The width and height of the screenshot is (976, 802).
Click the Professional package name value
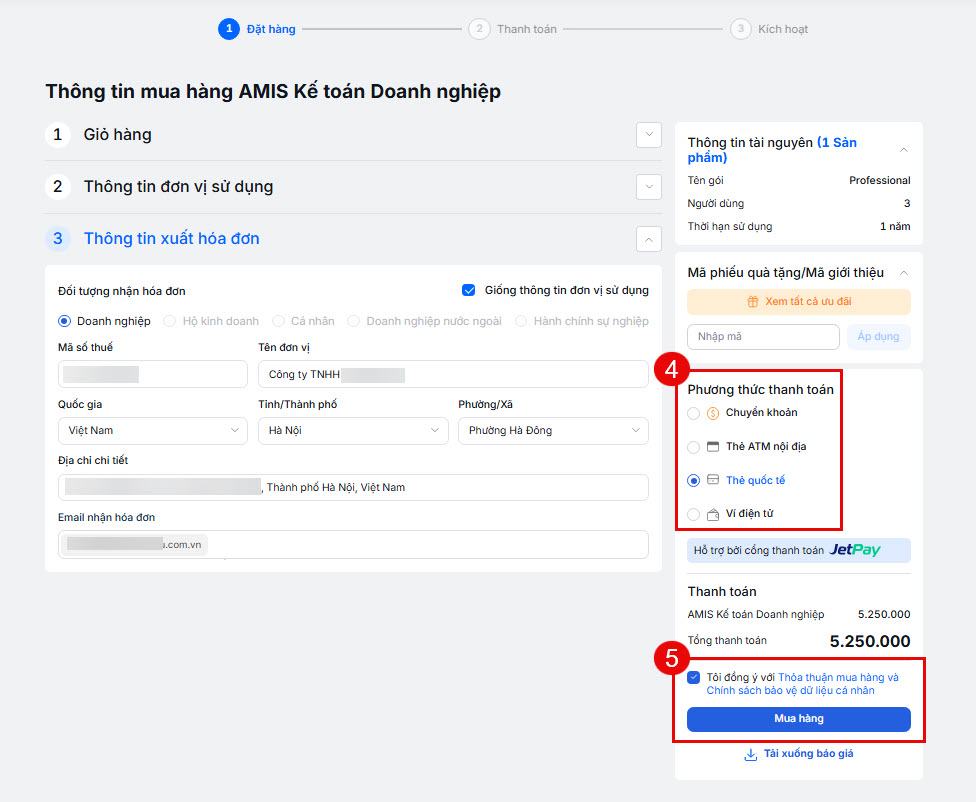(880, 181)
